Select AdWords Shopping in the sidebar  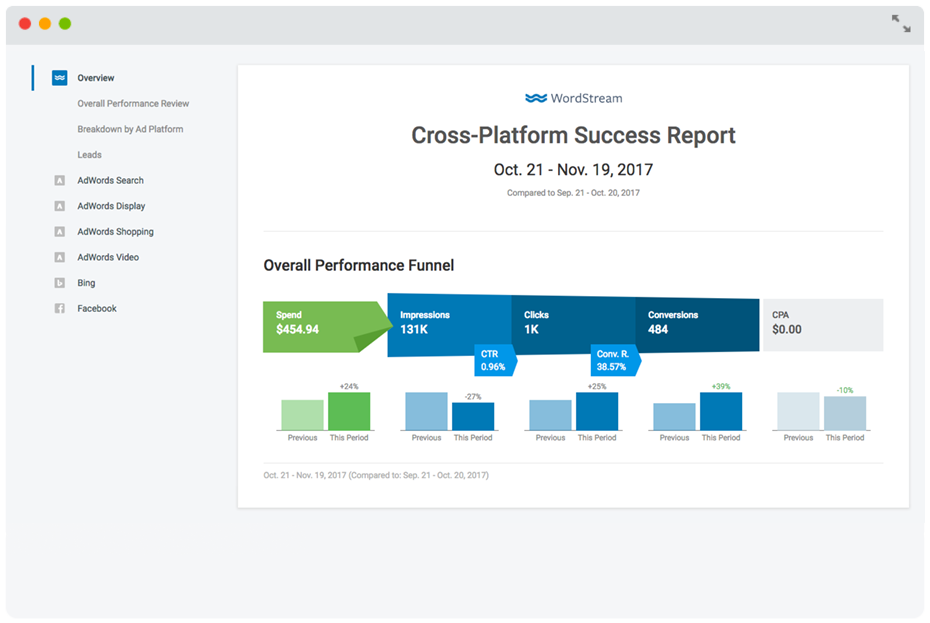coord(115,231)
